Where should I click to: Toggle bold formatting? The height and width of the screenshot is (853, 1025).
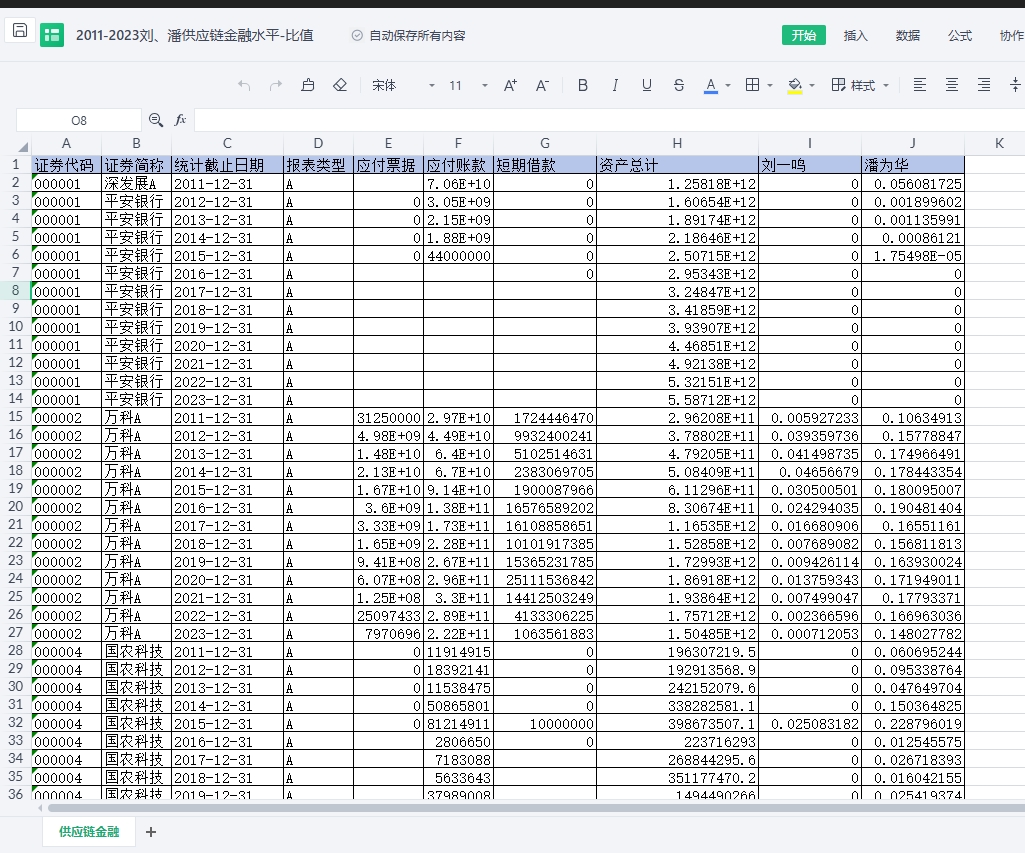(x=582, y=85)
